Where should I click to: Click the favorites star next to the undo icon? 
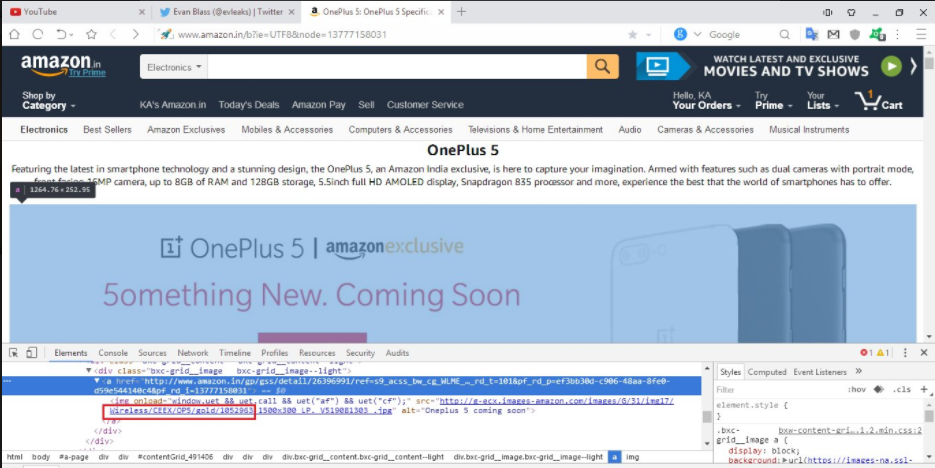[91, 35]
